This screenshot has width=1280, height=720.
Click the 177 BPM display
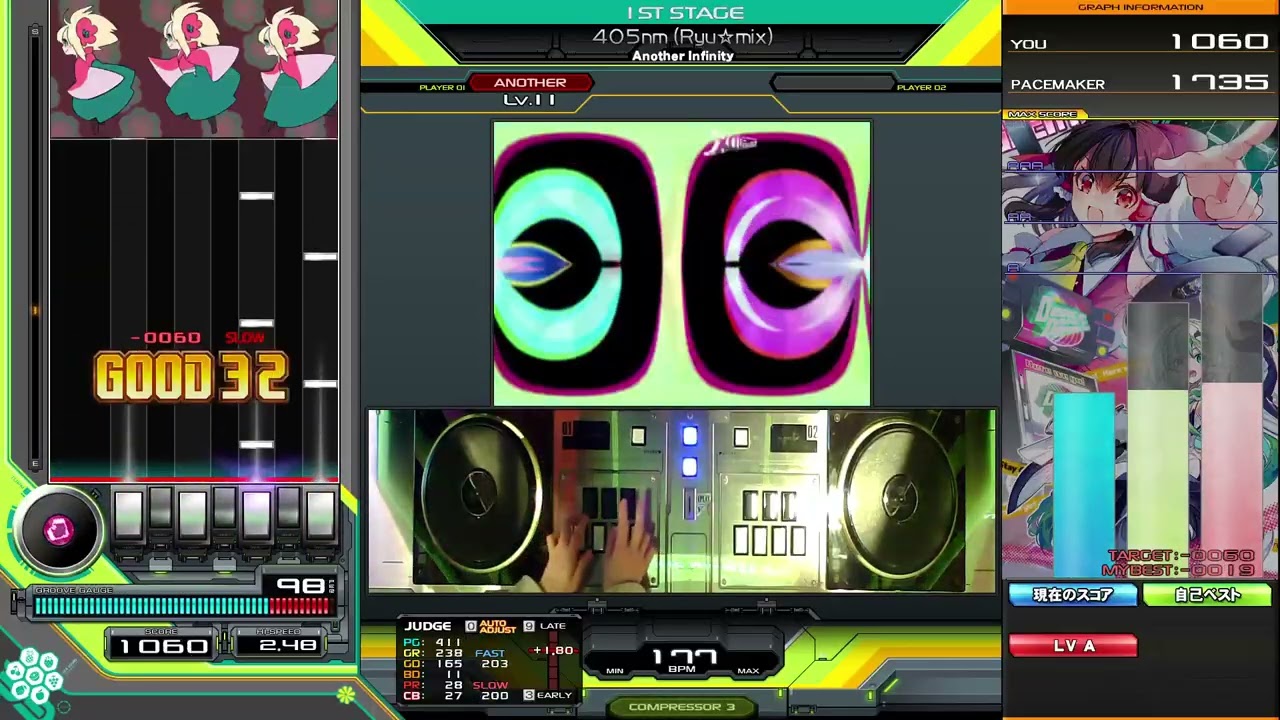(x=685, y=658)
